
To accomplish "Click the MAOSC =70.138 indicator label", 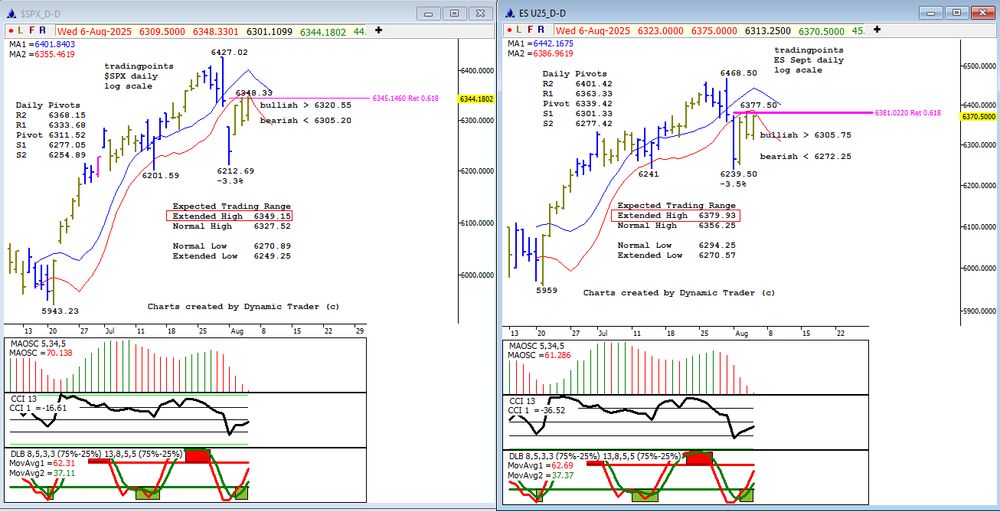I will [x=40, y=352].
